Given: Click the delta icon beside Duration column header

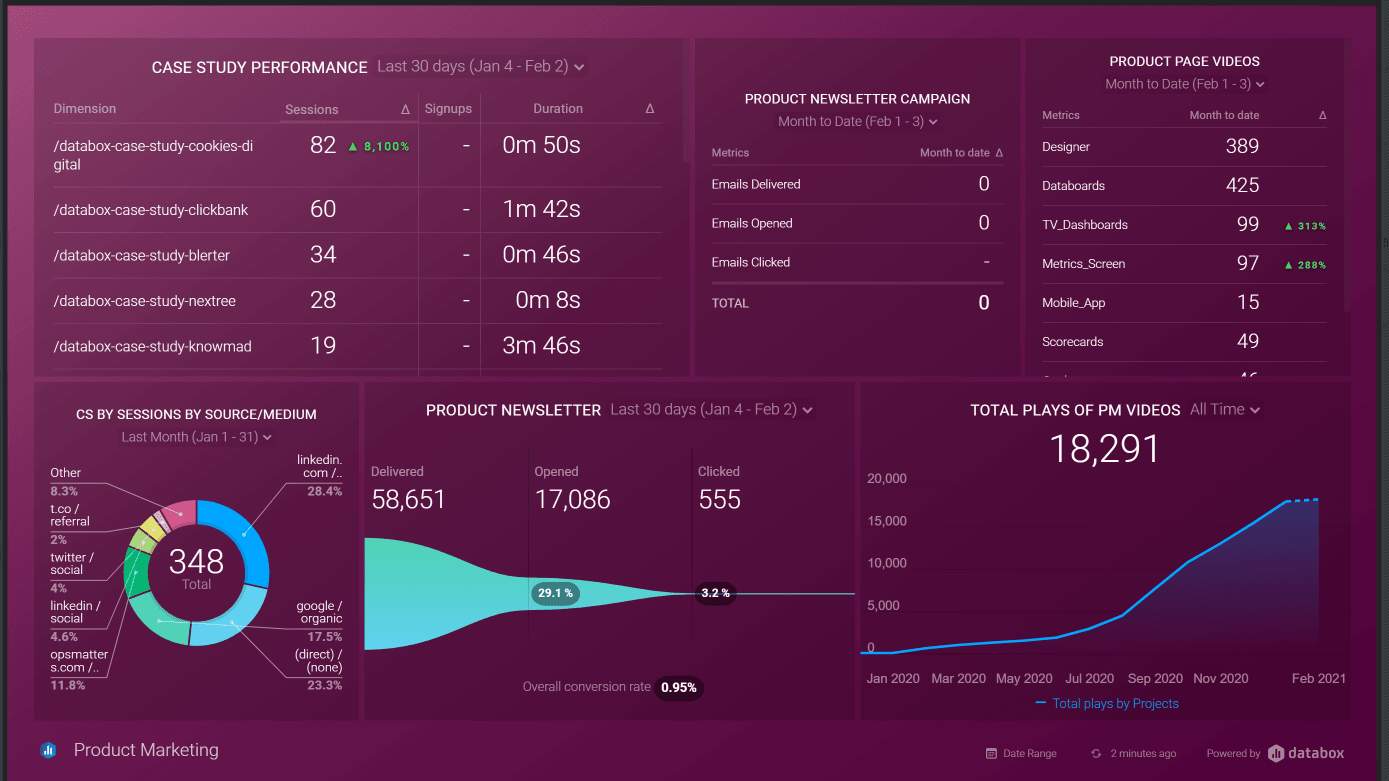Looking at the screenshot, I should 650,109.
